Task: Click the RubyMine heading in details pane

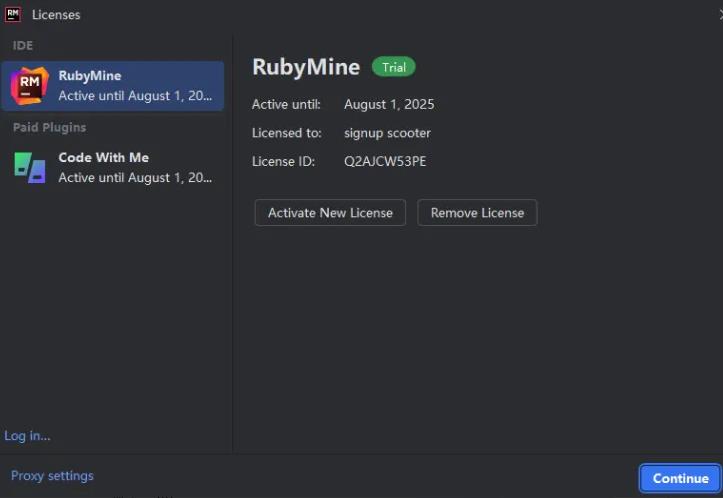Action: click(306, 67)
